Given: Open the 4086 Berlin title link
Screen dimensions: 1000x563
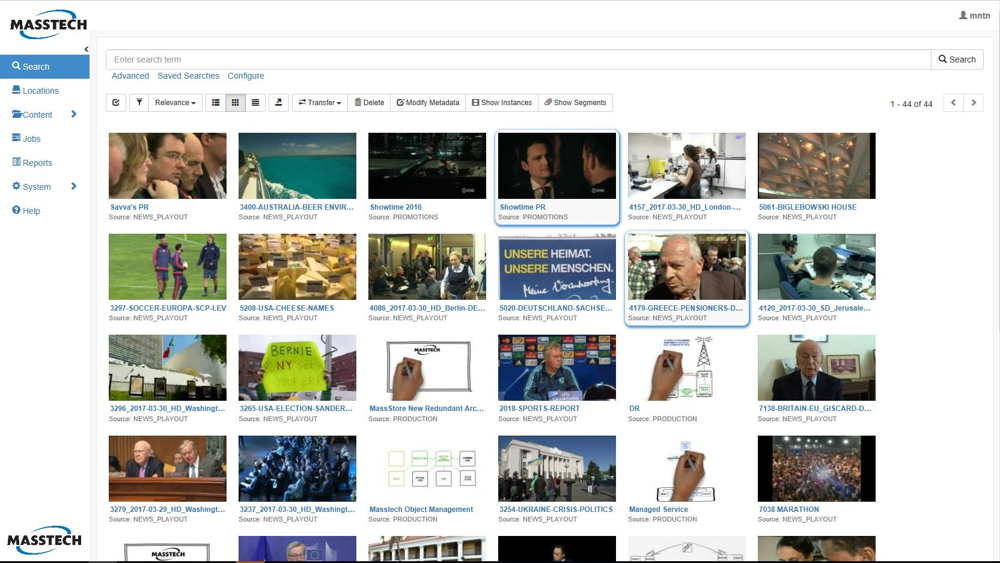Looking at the screenshot, I should pyautogui.click(x=427, y=308).
